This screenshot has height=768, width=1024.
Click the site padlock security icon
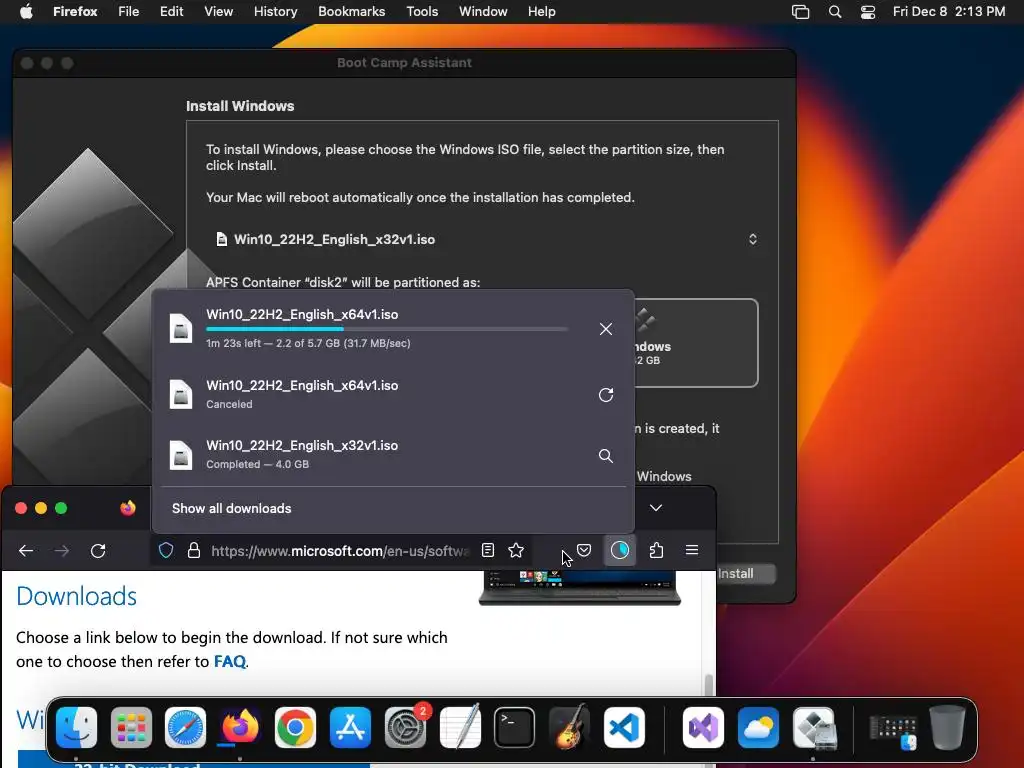click(x=194, y=551)
